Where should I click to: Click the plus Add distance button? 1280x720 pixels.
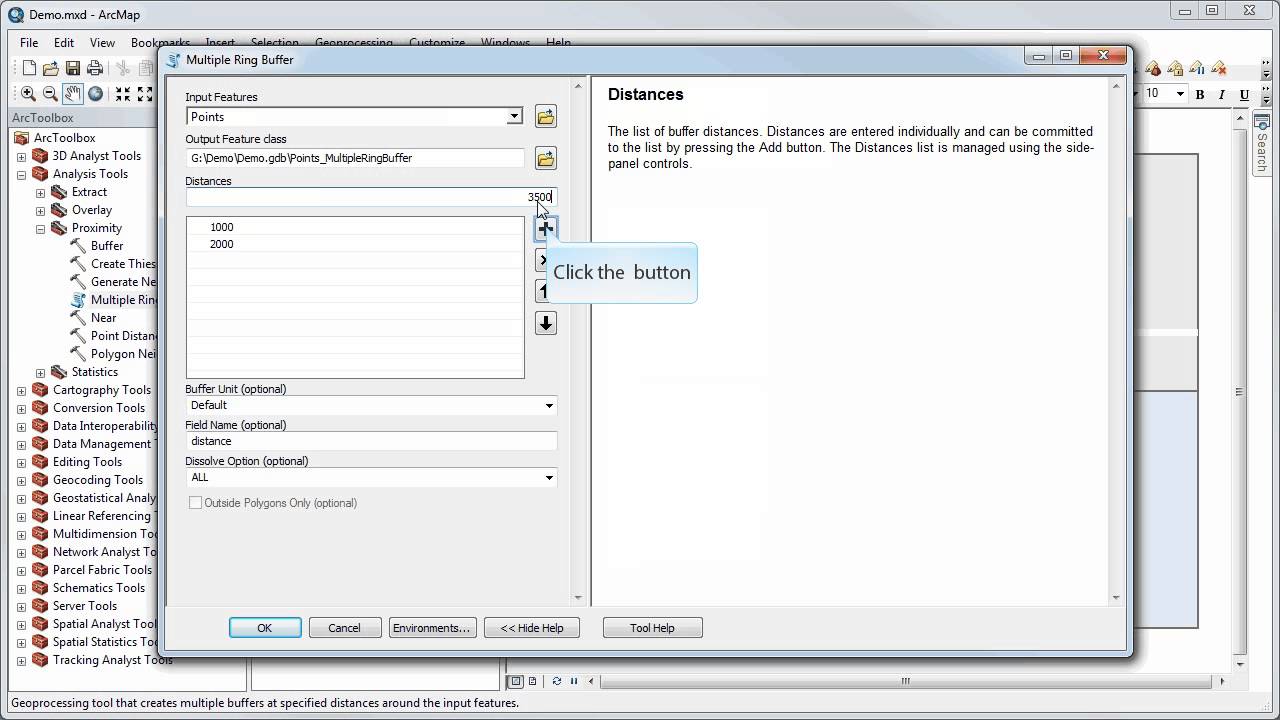545,229
